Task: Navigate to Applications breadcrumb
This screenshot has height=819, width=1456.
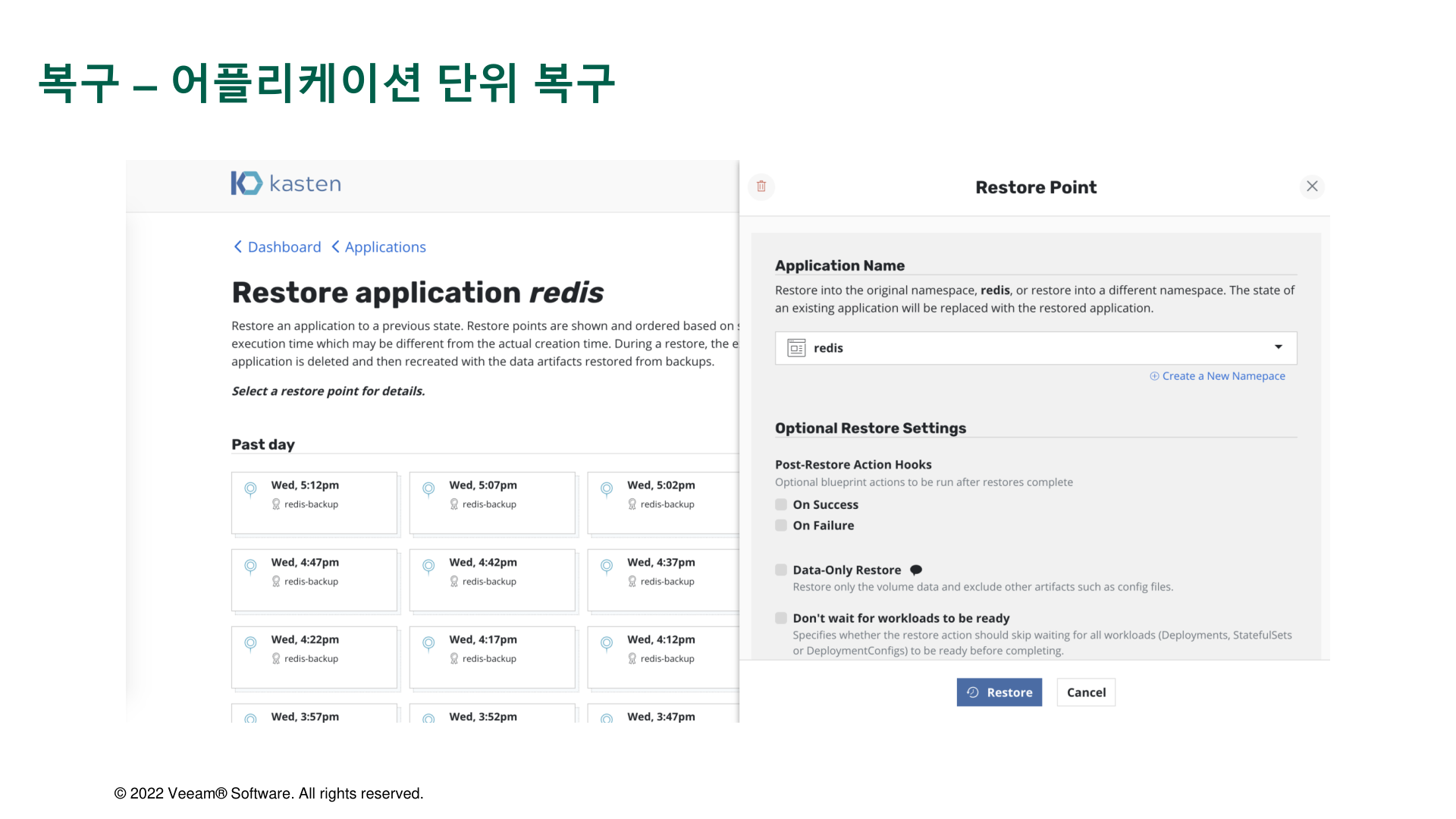Action: pyautogui.click(x=379, y=247)
